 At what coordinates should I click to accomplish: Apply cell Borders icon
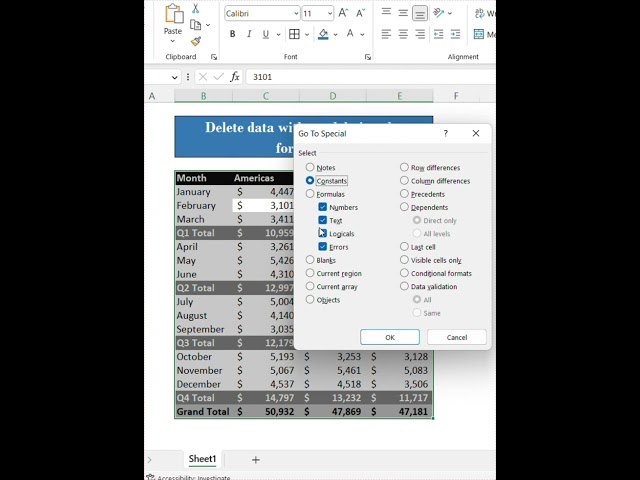tap(294, 34)
